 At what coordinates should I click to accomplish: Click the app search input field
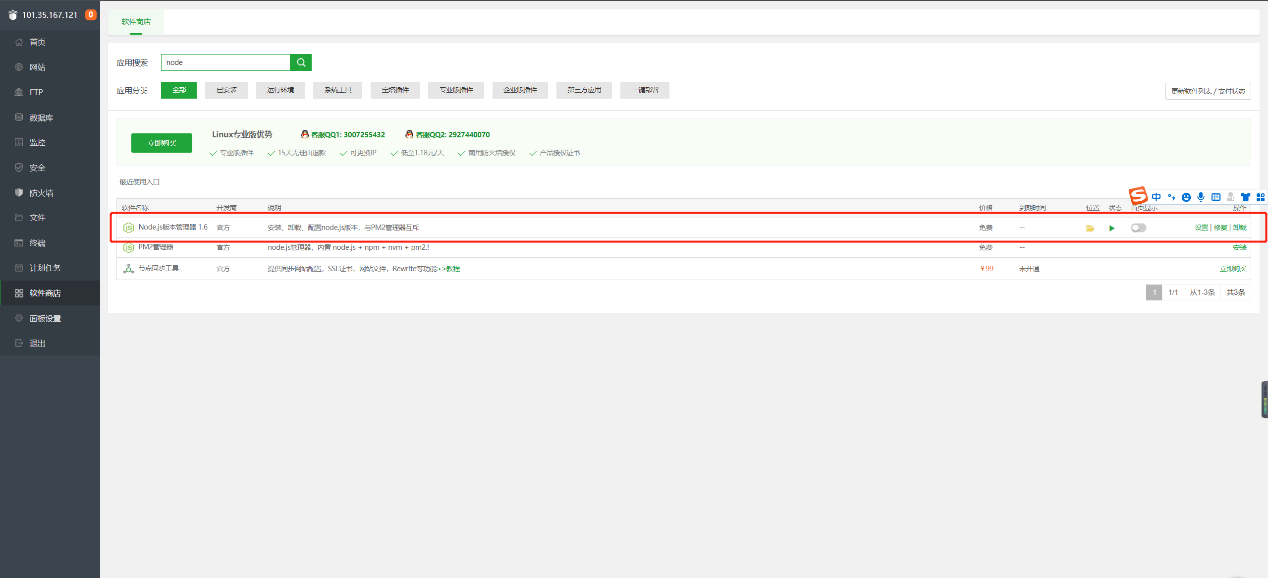click(225, 62)
